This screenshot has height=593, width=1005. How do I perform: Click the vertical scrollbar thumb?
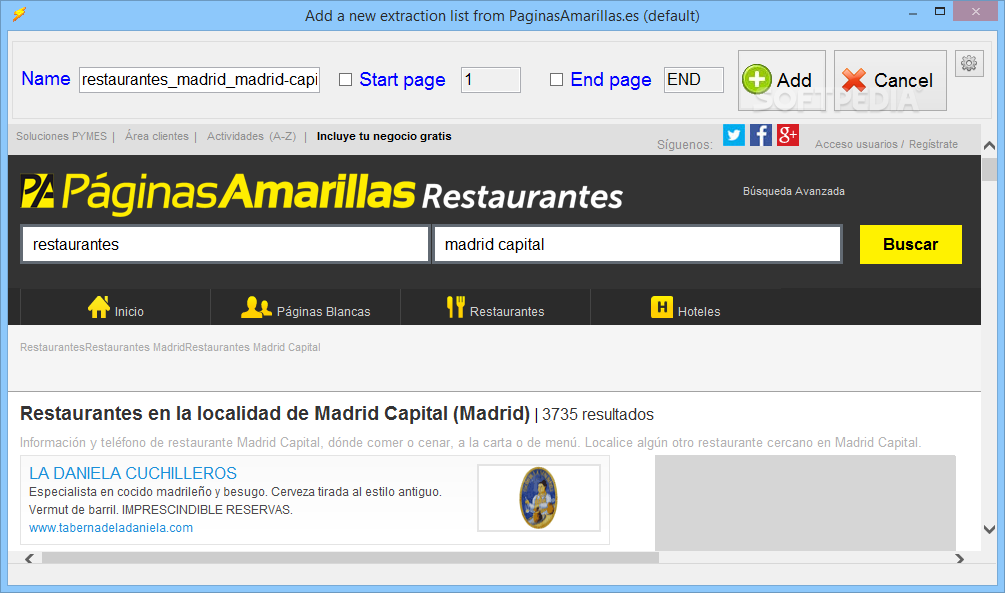[x=989, y=170]
